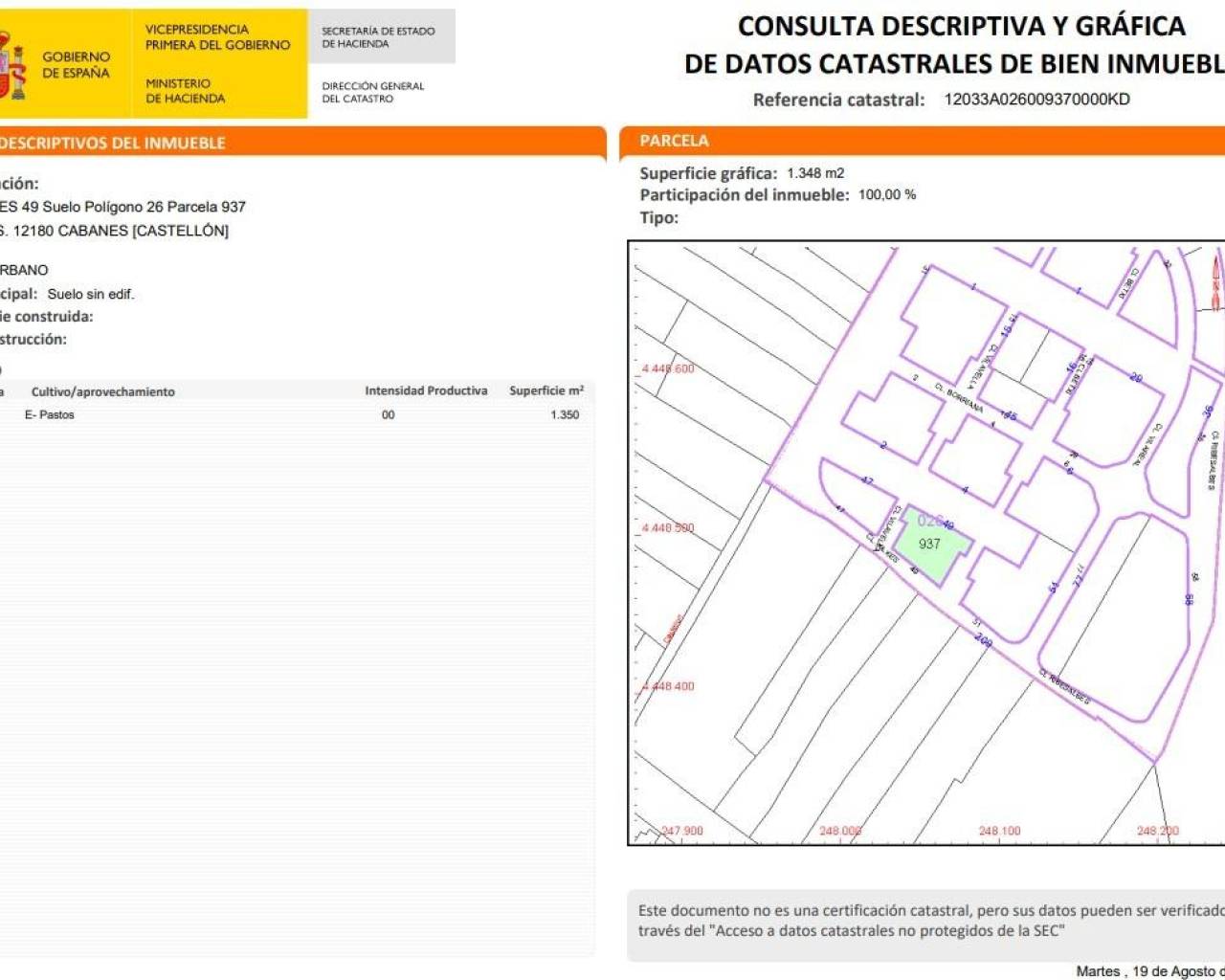Click the Secretaría de Estado de Hacienda box

(379, 37)
